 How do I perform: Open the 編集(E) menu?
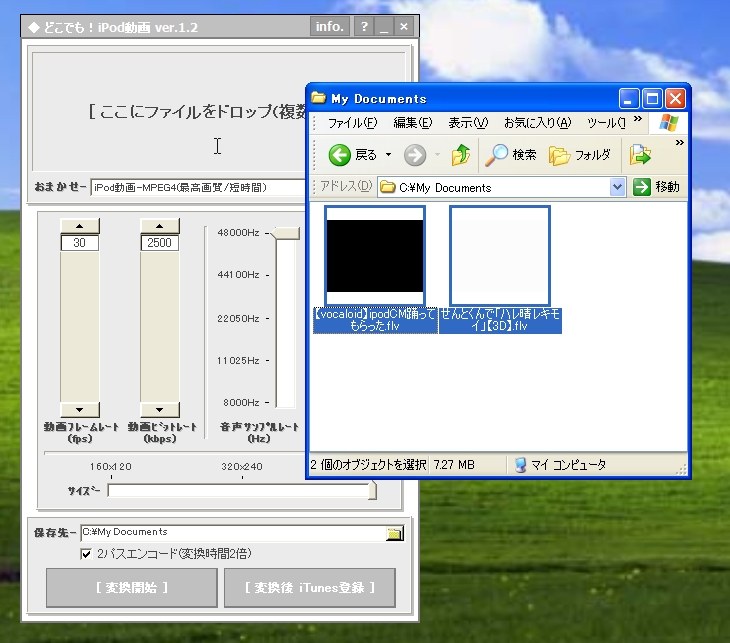pyautogui.click(x=412, y=123)
